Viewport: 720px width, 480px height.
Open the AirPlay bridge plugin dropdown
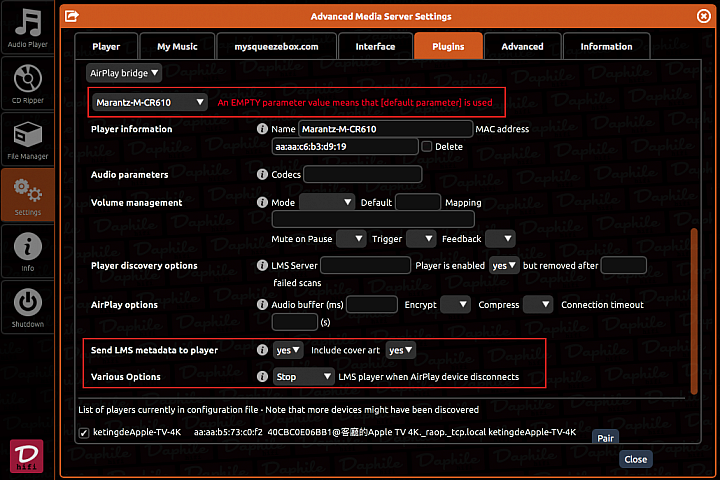[x=124, y=73]
